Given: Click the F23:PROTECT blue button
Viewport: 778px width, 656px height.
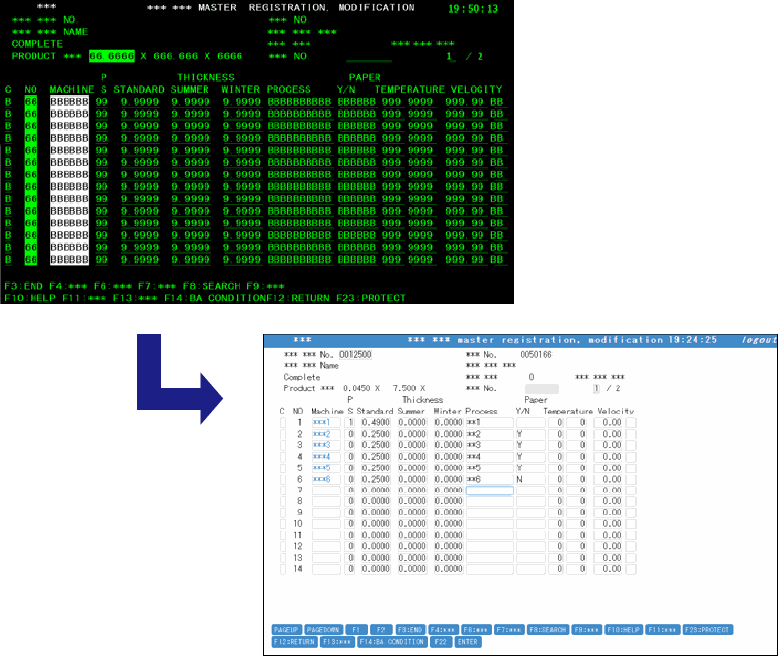Looking at the screenshot, I should [x=708, y=630].
